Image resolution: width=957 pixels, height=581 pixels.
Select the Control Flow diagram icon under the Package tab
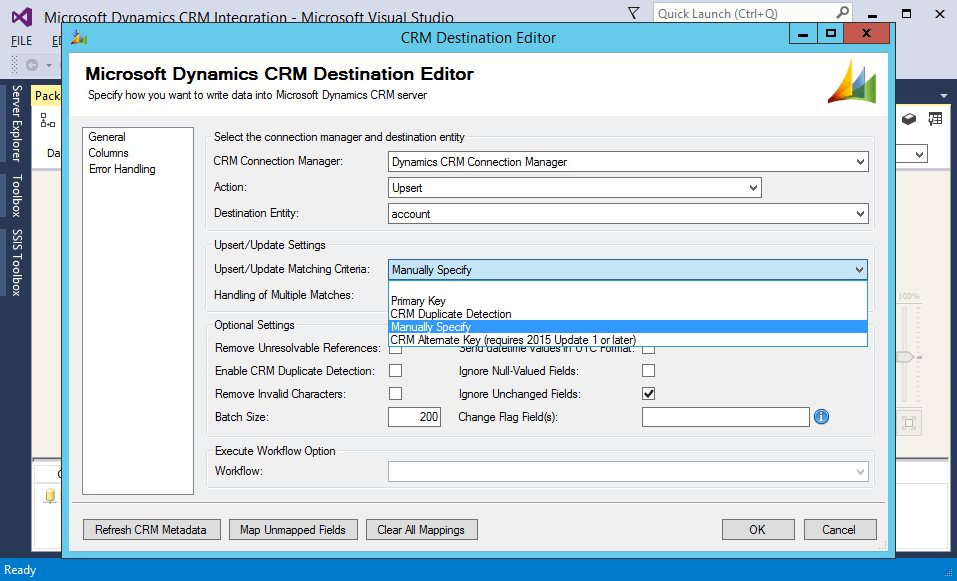coord(48,120)
